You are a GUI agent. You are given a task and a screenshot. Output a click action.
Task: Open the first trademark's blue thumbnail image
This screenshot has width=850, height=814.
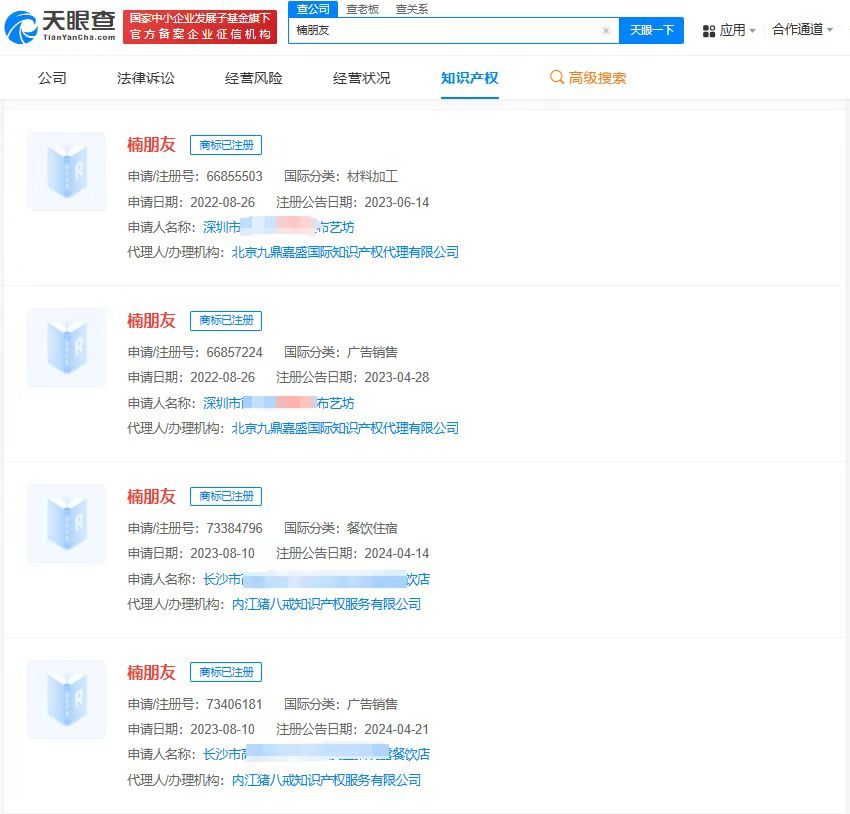[66, 171]
